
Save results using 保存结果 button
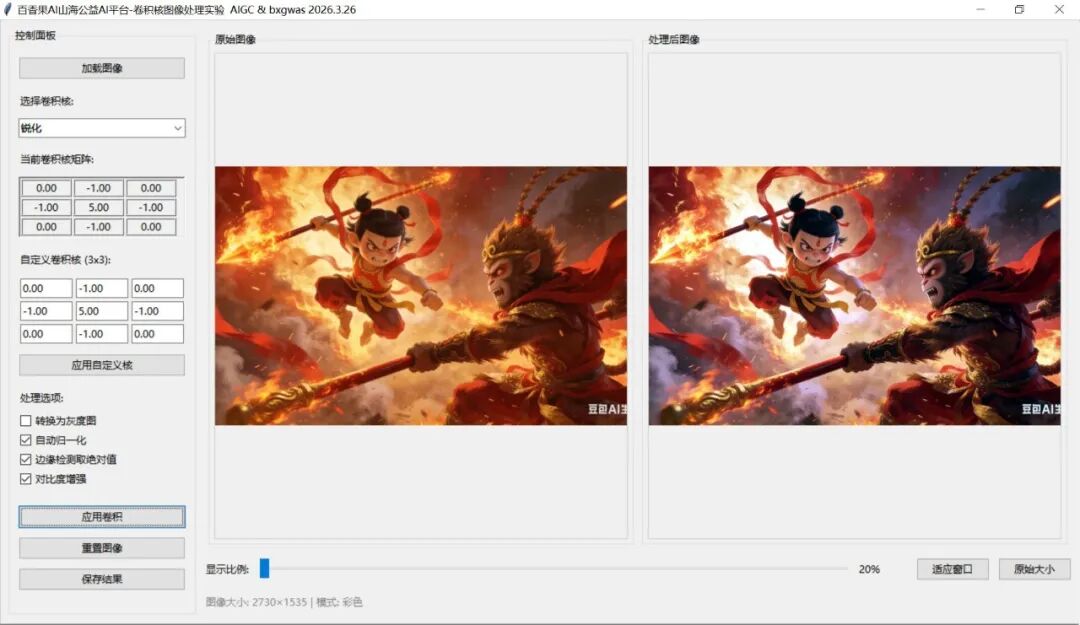pyautogui.click(x=100, y=578)
